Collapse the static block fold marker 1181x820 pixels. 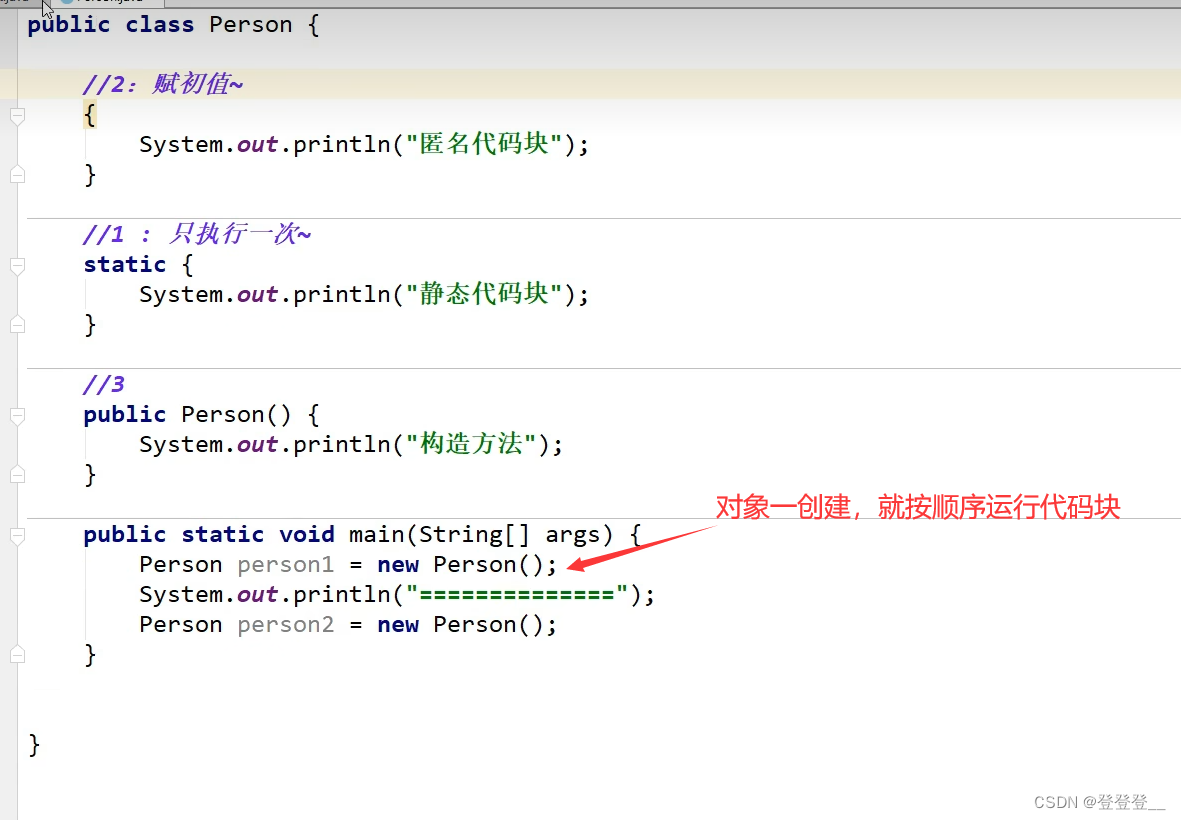[18, 266]
